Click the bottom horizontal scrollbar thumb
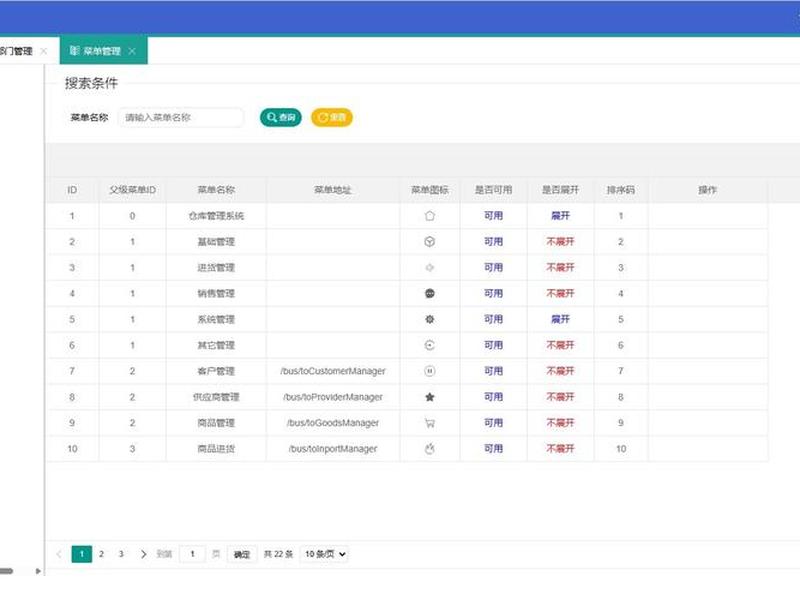Viewport: 800px width, 600px height. coord(6,571)
